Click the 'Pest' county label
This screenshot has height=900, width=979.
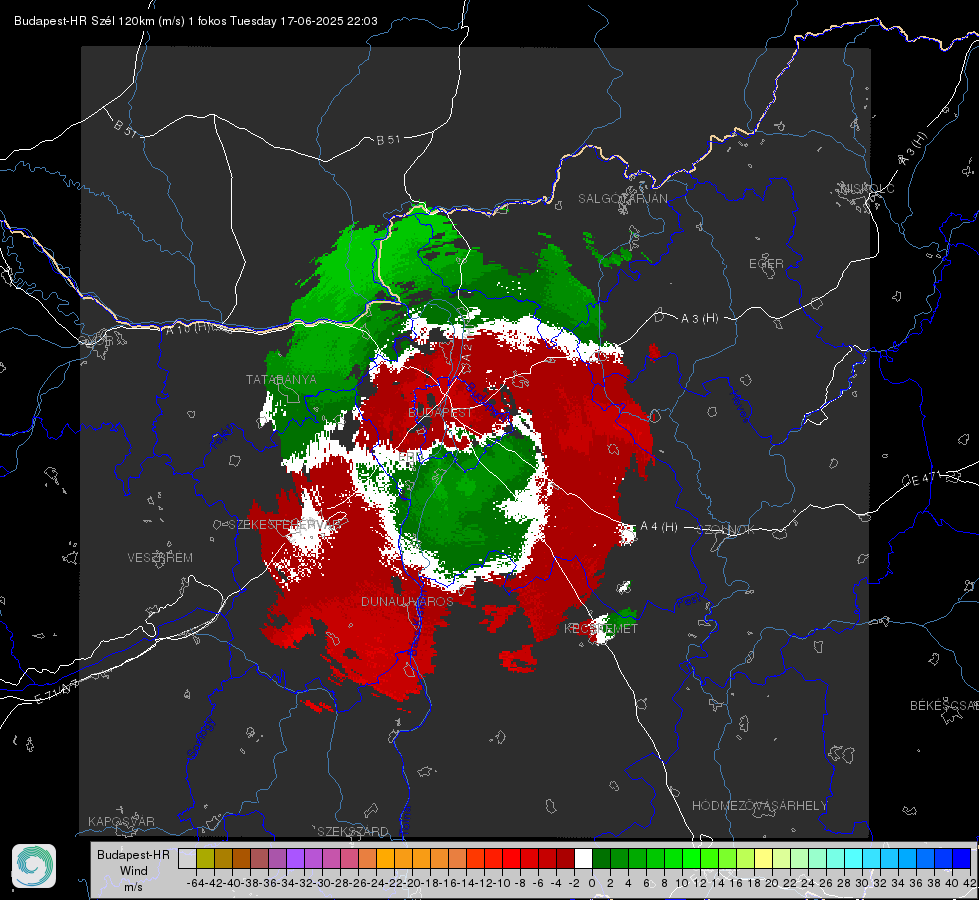(688, 602)
